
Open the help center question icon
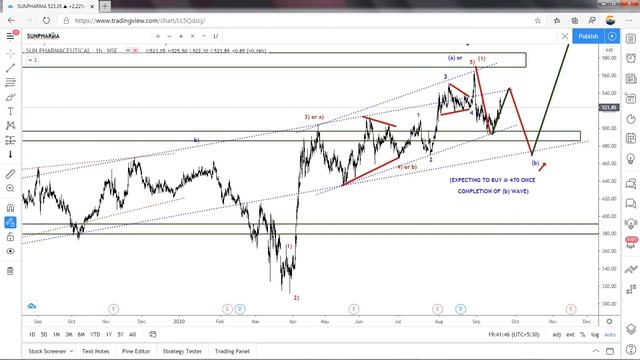coord(631,349)
